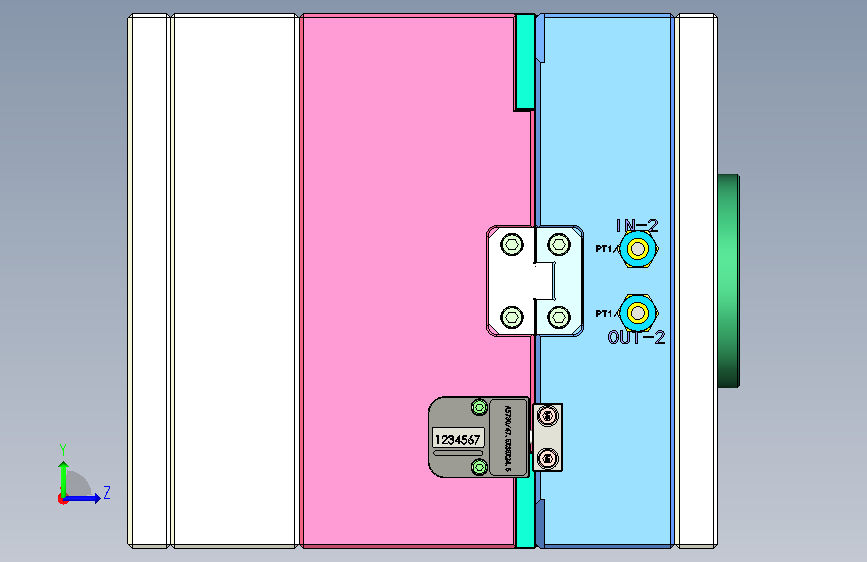The image size is (867, 562).
Task: Select the white lock half on pink plate
Action: point(511,281)
